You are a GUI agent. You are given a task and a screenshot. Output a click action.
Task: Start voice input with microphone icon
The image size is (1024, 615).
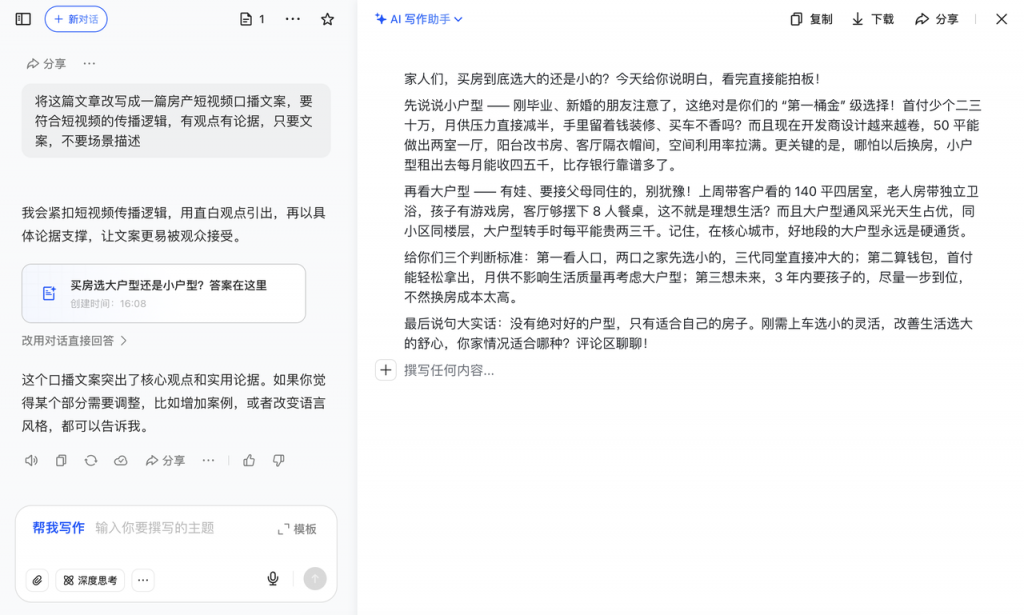click(x=273, y=579)
